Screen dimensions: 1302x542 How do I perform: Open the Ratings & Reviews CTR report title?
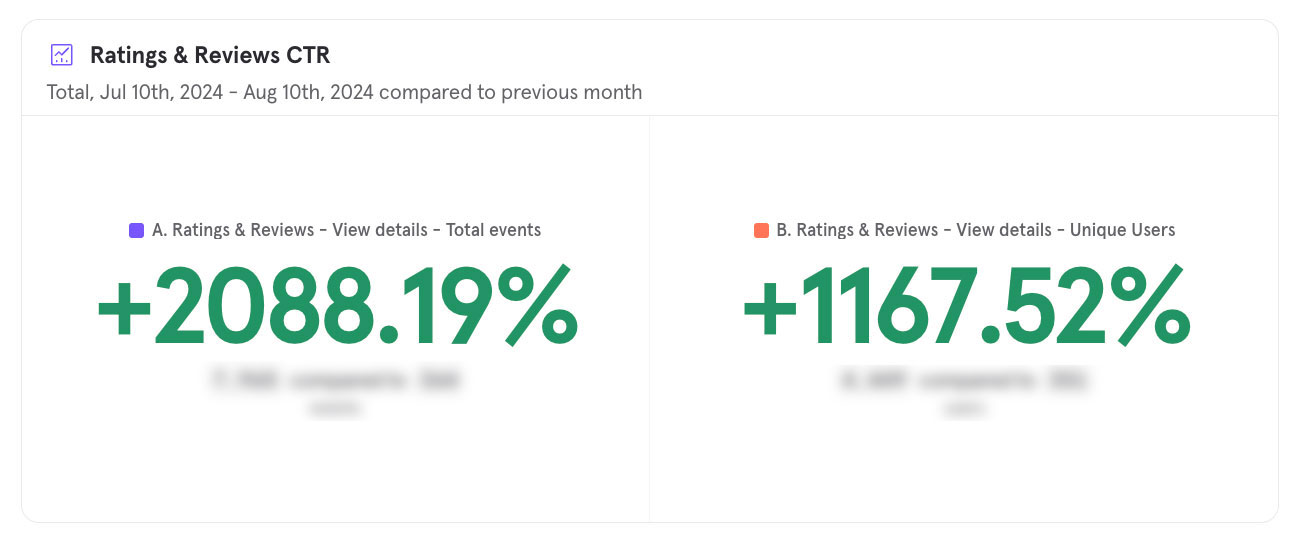pyautogui.click(x=209, y=55)
